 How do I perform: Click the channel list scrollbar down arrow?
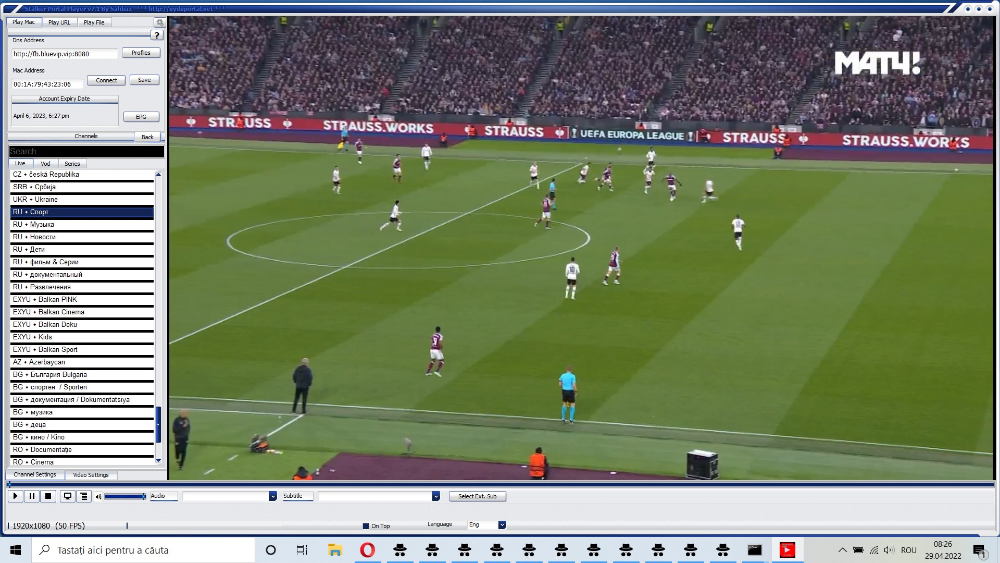[x=158, y=461]
